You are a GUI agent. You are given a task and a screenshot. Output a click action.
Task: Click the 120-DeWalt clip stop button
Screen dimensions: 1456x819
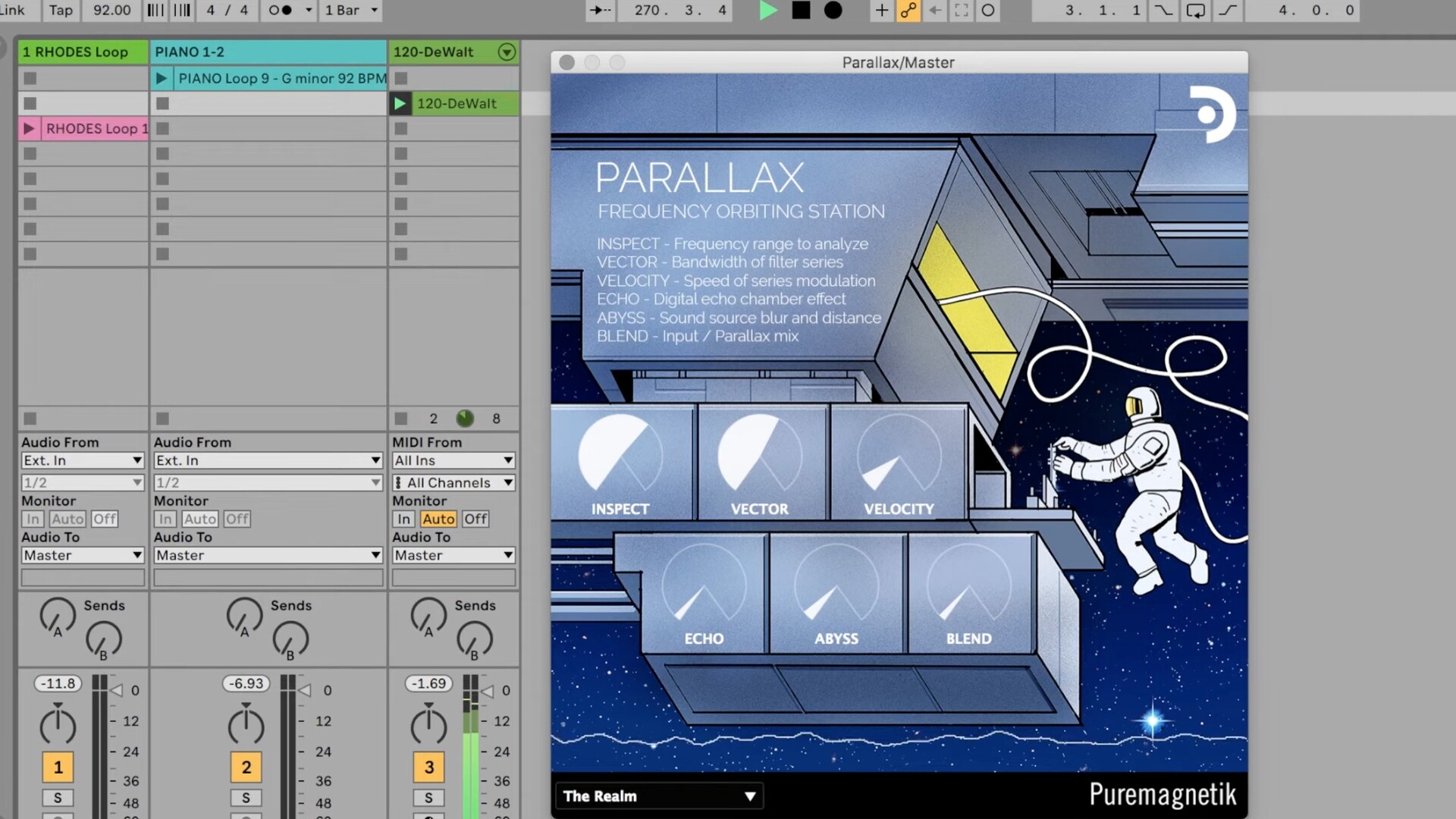click(400, 419)
